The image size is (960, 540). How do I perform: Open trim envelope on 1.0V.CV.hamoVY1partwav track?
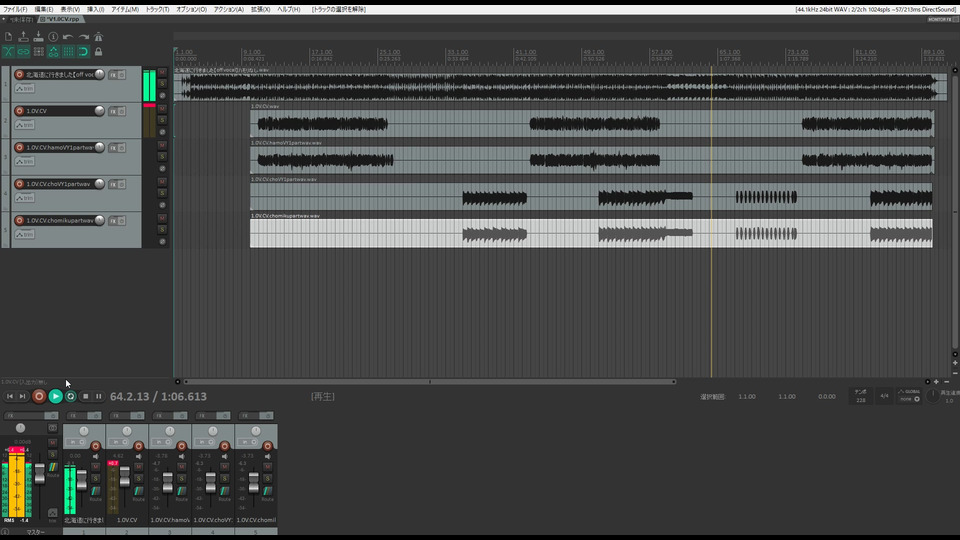coord(24,162)
